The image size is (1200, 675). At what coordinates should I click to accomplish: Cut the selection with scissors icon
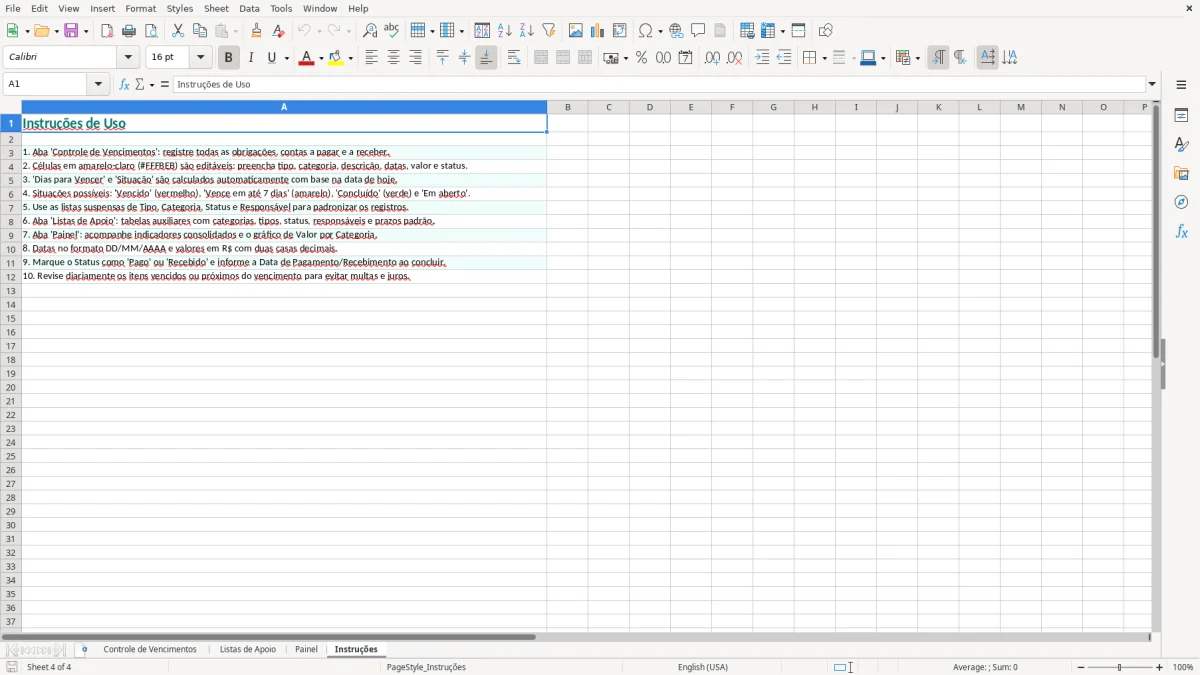(178, 31)
